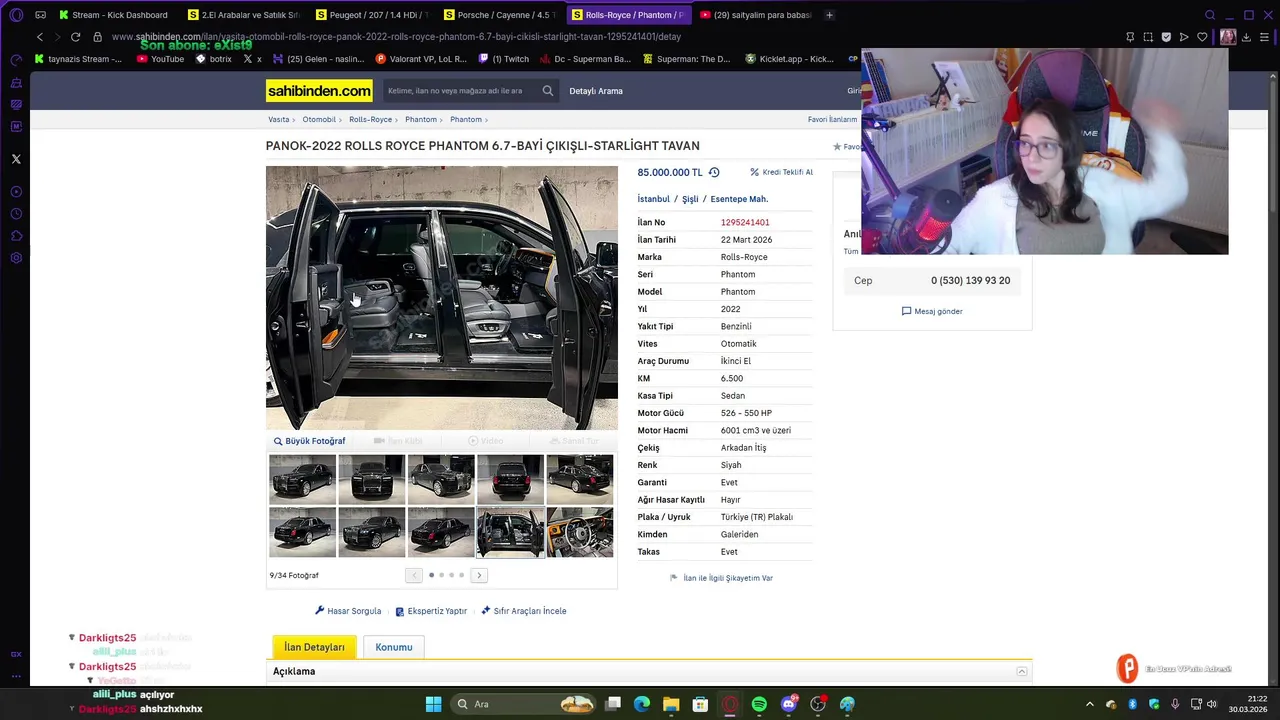Select the rear view car thumbnail
Screen dimensions: 1280x720
pyautogui.click(x=510, y=479)
